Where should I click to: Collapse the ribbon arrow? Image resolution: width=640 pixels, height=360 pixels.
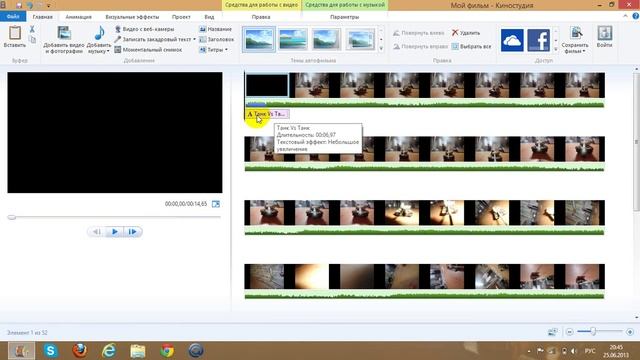coord(625,16)
